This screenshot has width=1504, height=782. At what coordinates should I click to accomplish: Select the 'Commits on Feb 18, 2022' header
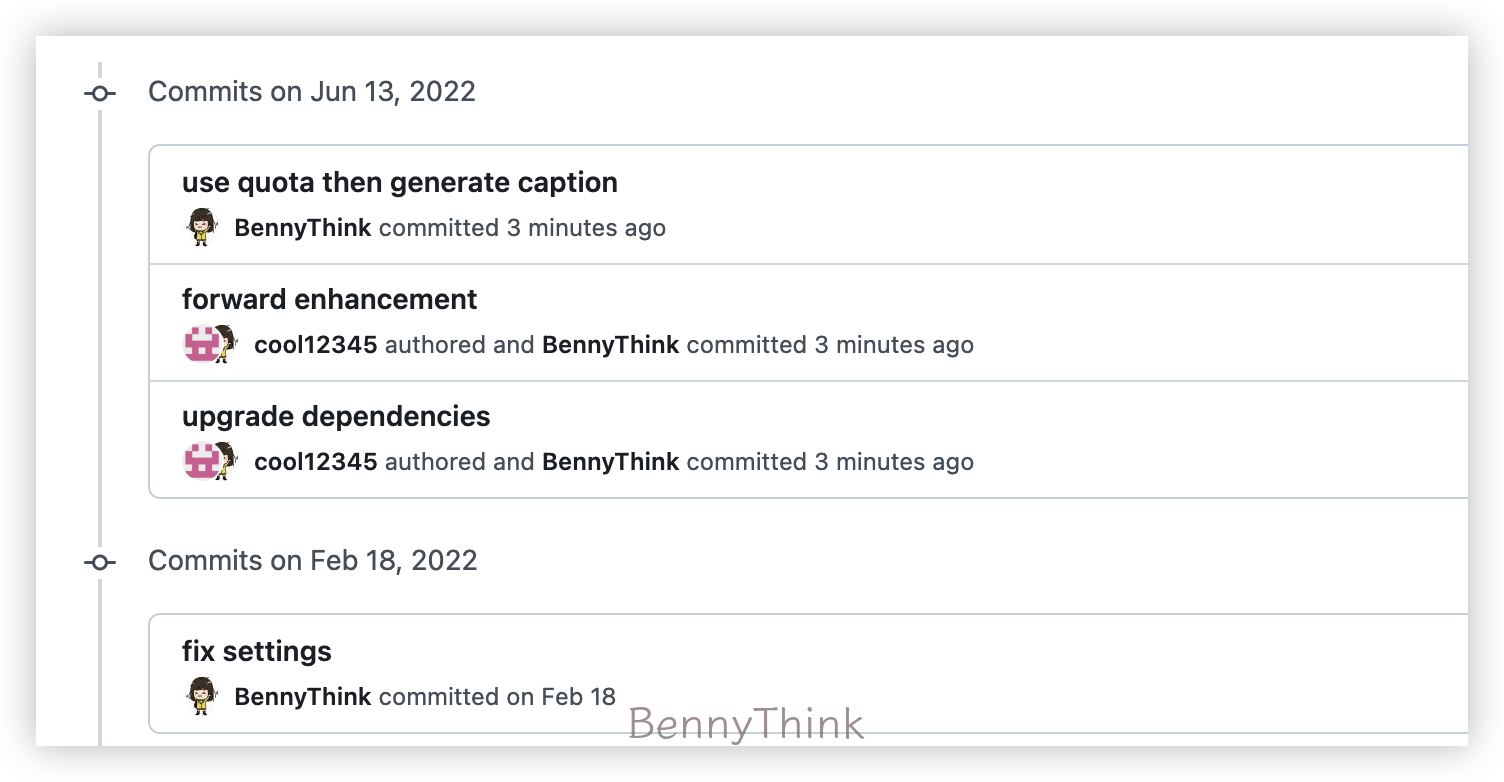314,560
